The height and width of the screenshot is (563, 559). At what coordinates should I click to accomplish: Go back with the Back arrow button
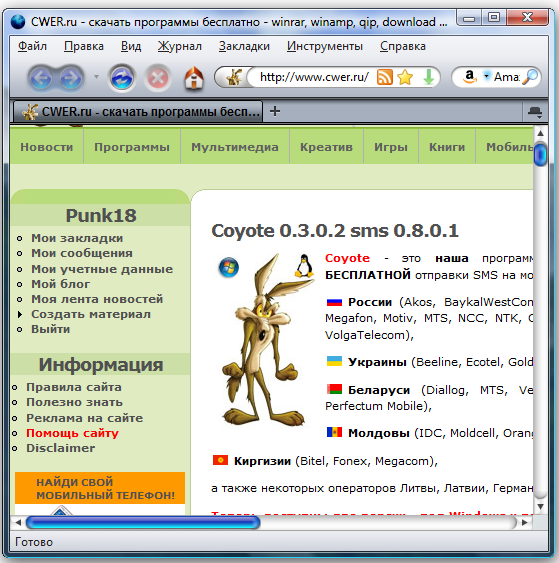pyautogui.click(x=41, y=78)
